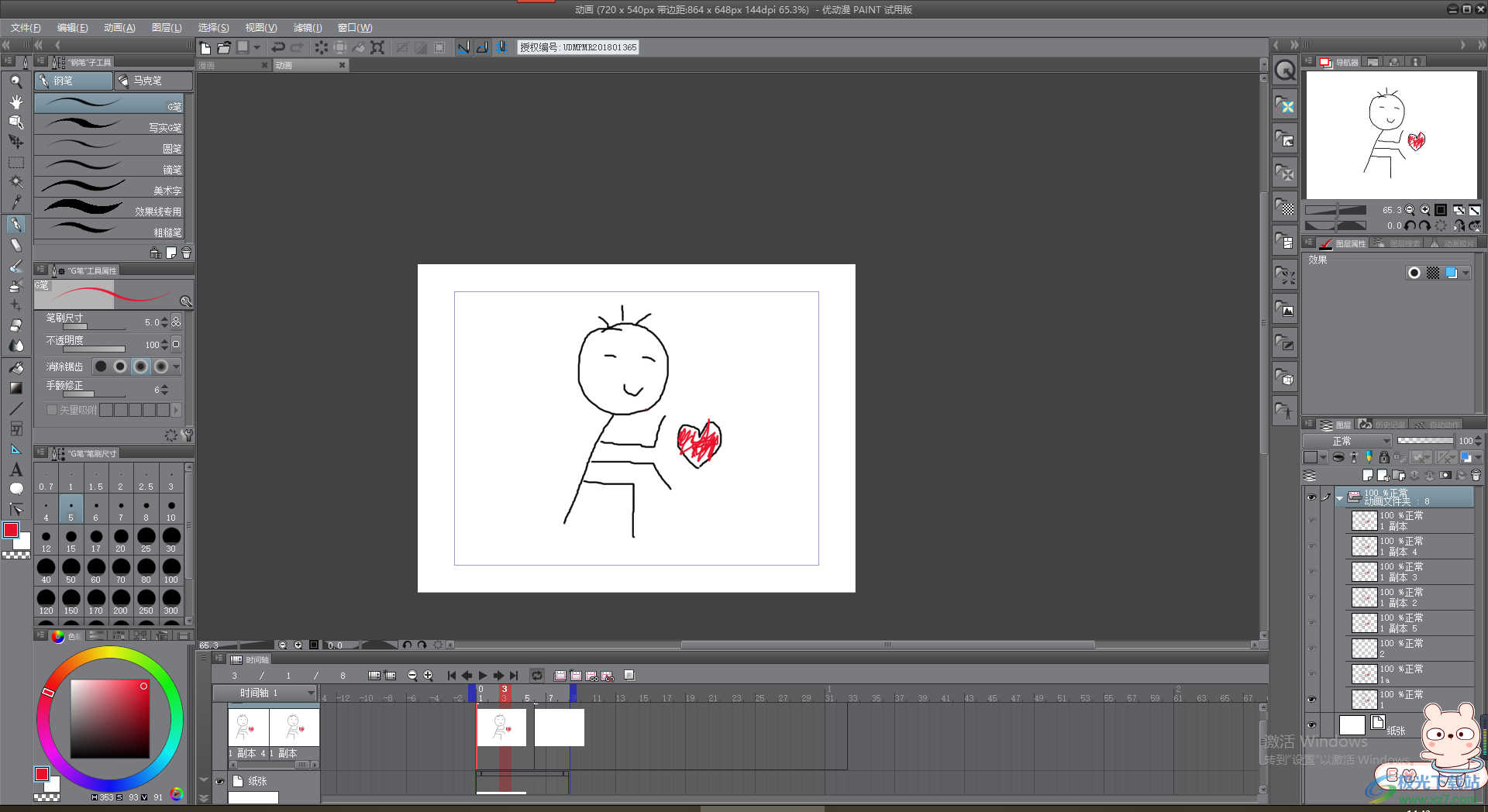
Task: Open the timeline name dropdown
Action: pyautogui.click(x=311, y=693)
